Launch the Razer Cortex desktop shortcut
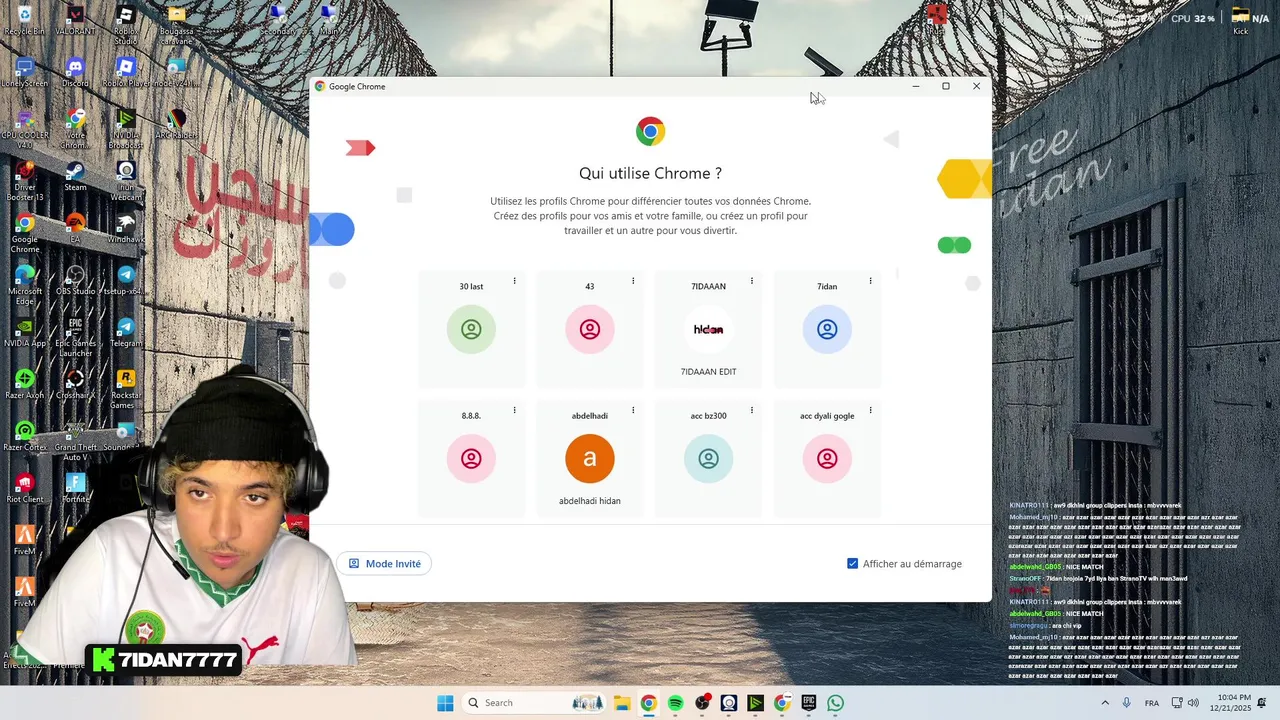The height and width of the screenshot is (720, 1280). [24, 436]
